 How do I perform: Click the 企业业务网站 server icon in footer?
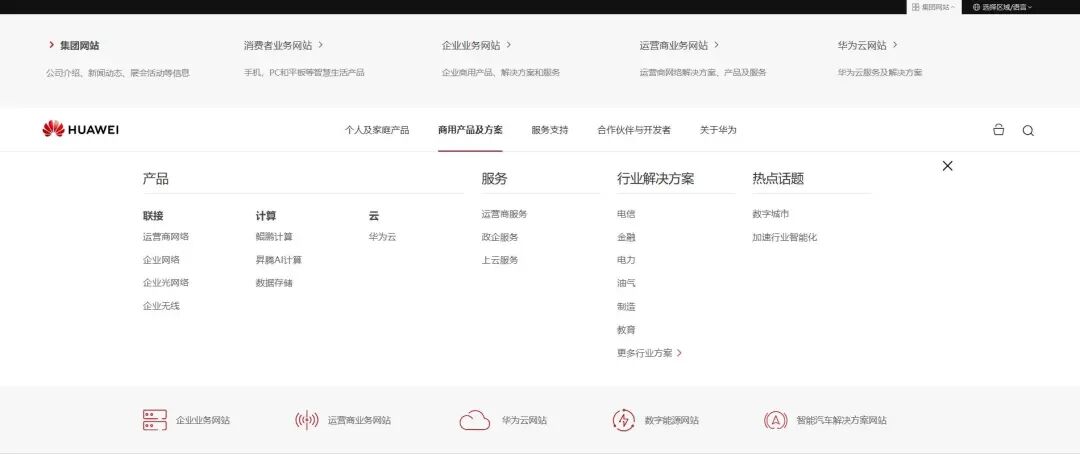[154, 420]
